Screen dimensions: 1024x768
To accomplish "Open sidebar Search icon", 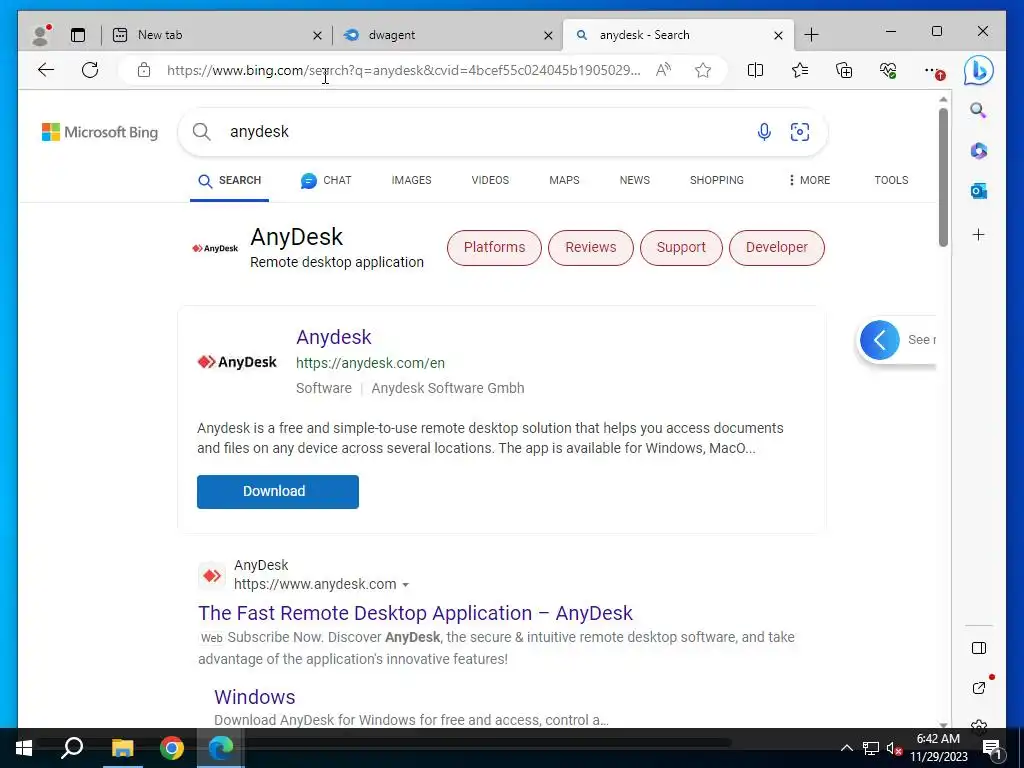I will pos(978,110).
